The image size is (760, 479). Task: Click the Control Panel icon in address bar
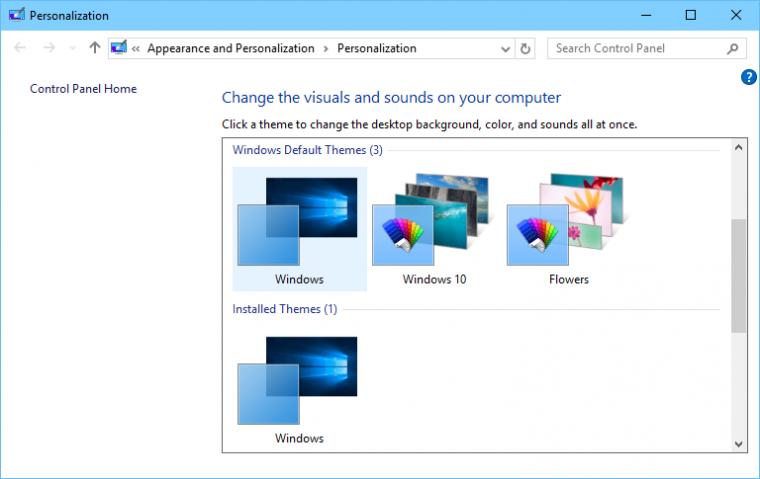click(119, 48)
